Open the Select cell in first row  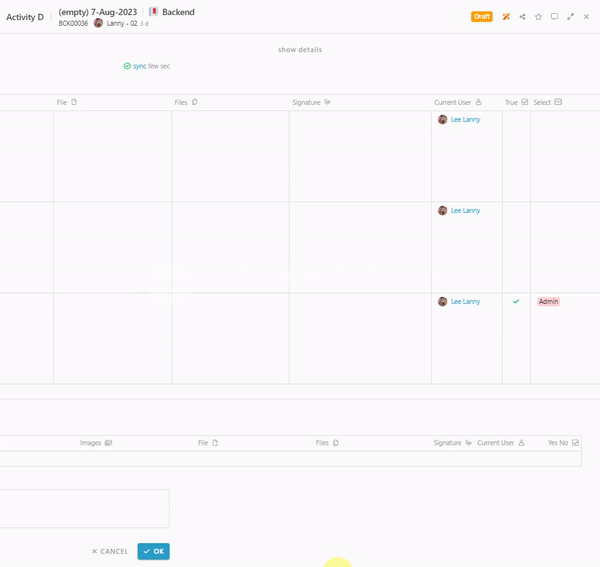point(564,155)
